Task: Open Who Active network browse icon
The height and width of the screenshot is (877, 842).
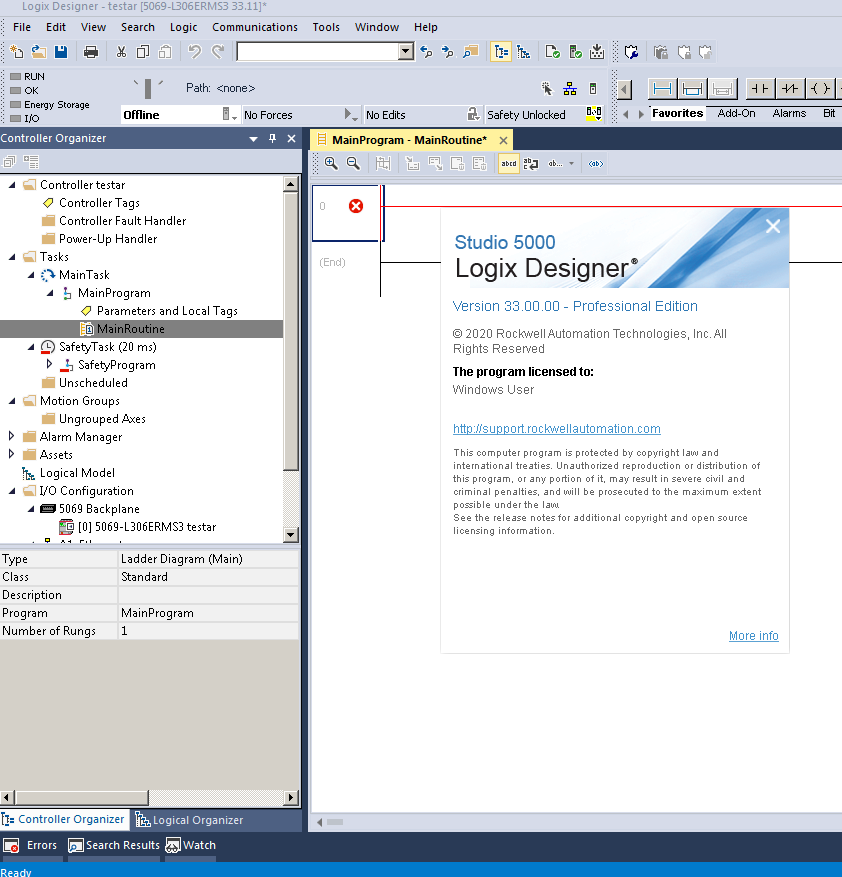Action: pos(570,88)
